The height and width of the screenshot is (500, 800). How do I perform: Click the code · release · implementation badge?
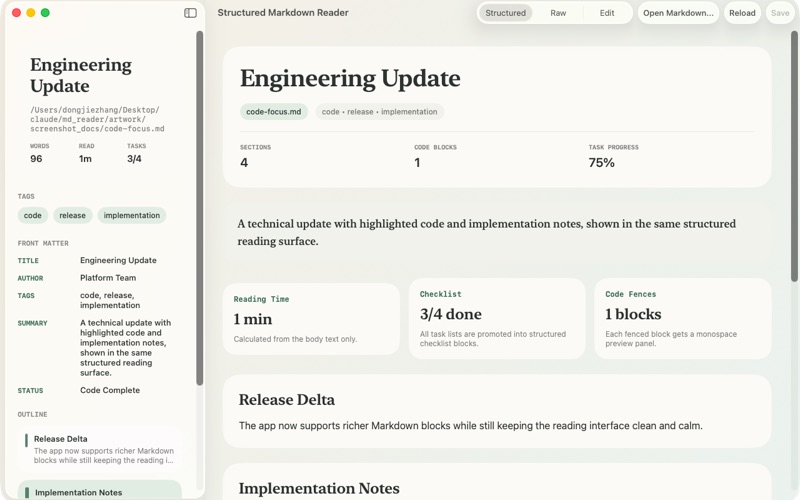point(379,112)
